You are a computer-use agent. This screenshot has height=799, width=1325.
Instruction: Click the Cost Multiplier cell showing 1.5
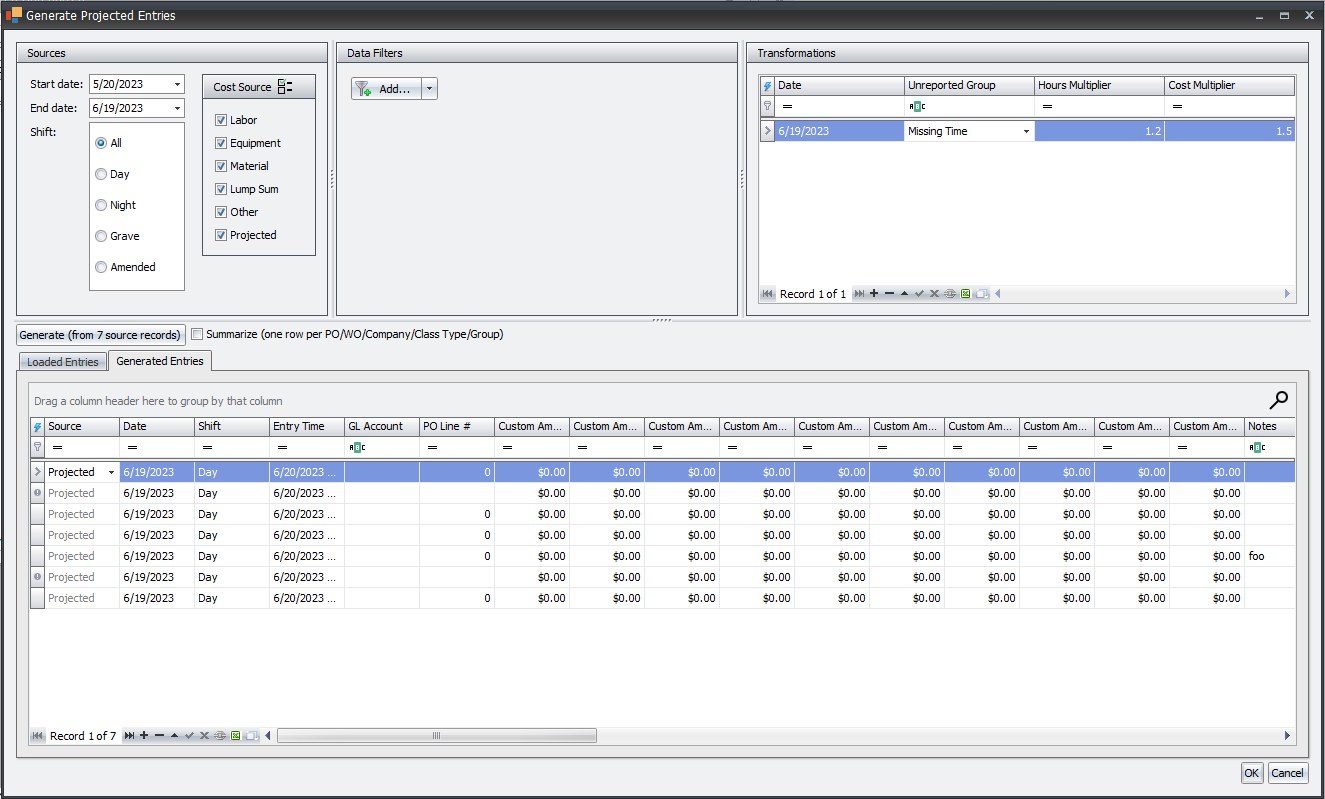coord(1230,131)
